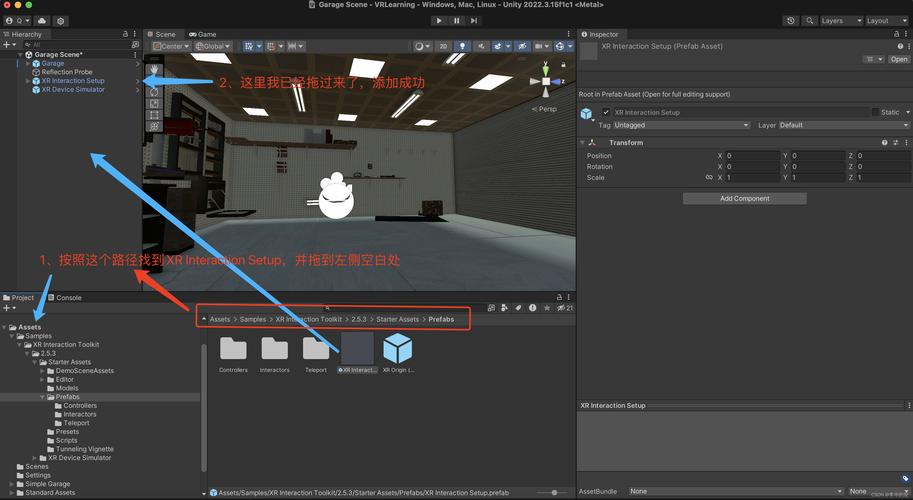913x500 pixels.
Task: Click the settings gear icon in the top toolbar
Action: click(61, 21)
